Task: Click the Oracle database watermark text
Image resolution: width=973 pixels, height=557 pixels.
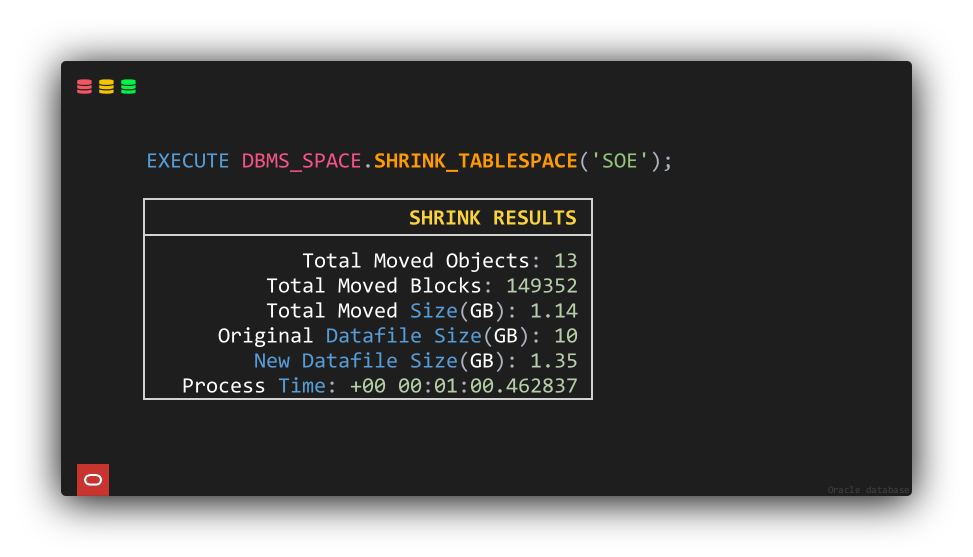Action: 868,490
